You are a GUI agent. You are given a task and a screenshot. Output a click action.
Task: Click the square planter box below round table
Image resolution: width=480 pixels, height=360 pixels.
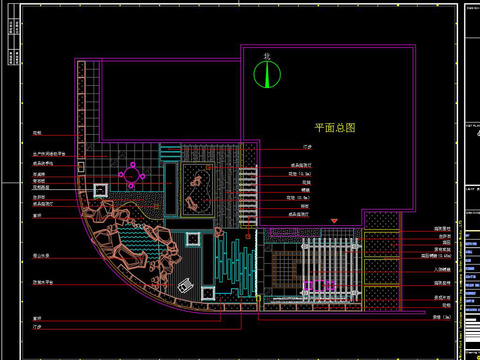pyautogui.click(x=101, y=190)
